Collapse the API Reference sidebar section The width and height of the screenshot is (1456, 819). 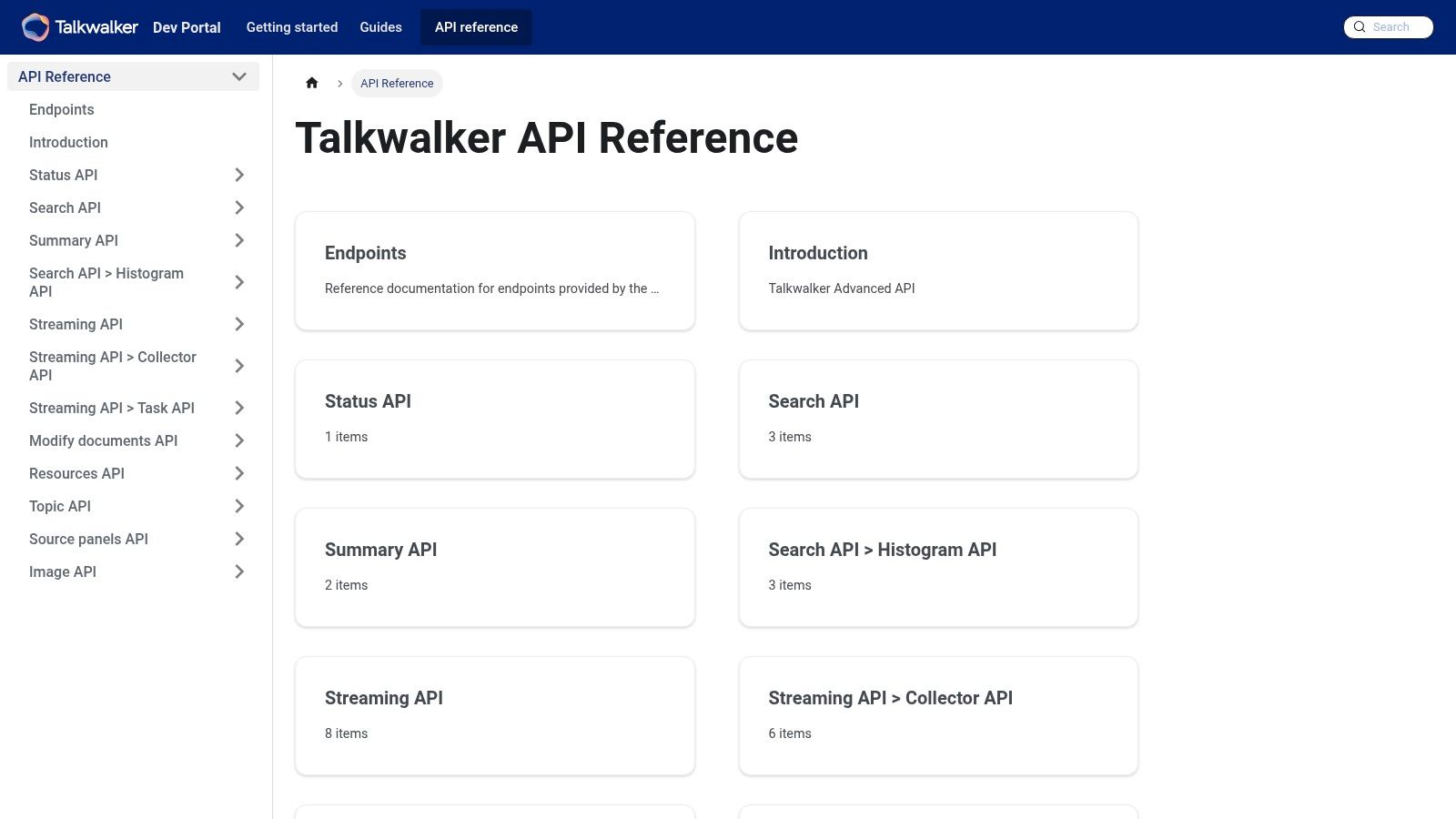239,76
